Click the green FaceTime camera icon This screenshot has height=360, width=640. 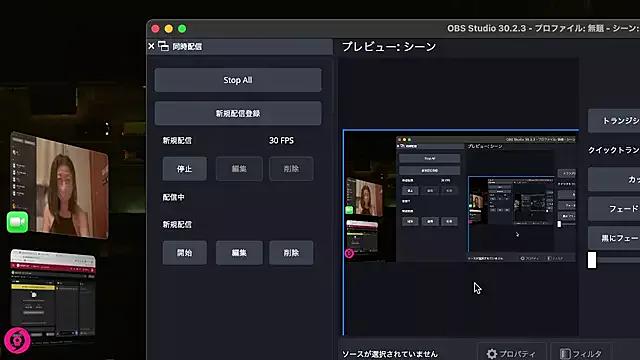tap(18, 222)
